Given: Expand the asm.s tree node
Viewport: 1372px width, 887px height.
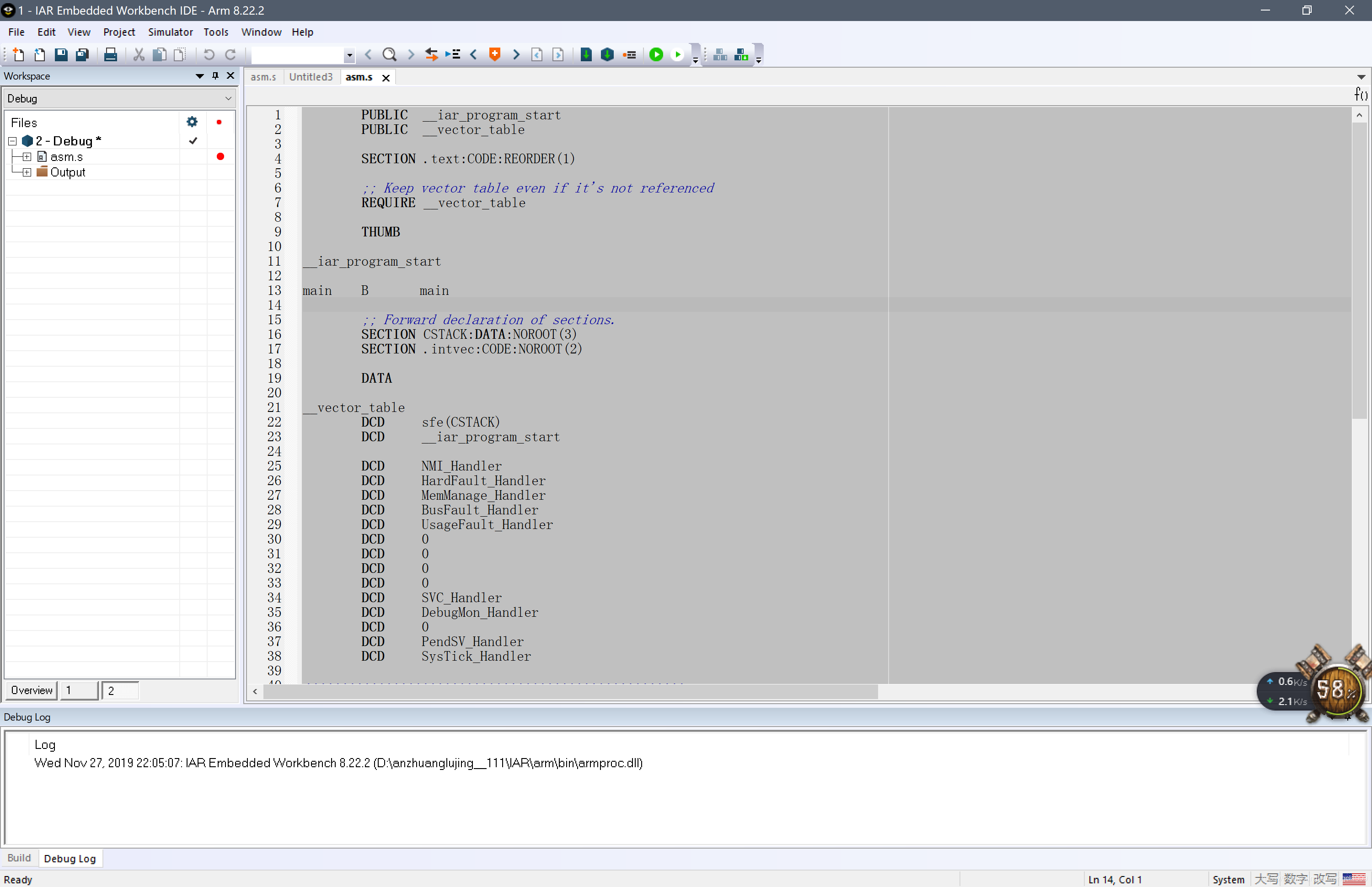Looking at the screenshot, I should pyautogui.click(x=27, y=157).
